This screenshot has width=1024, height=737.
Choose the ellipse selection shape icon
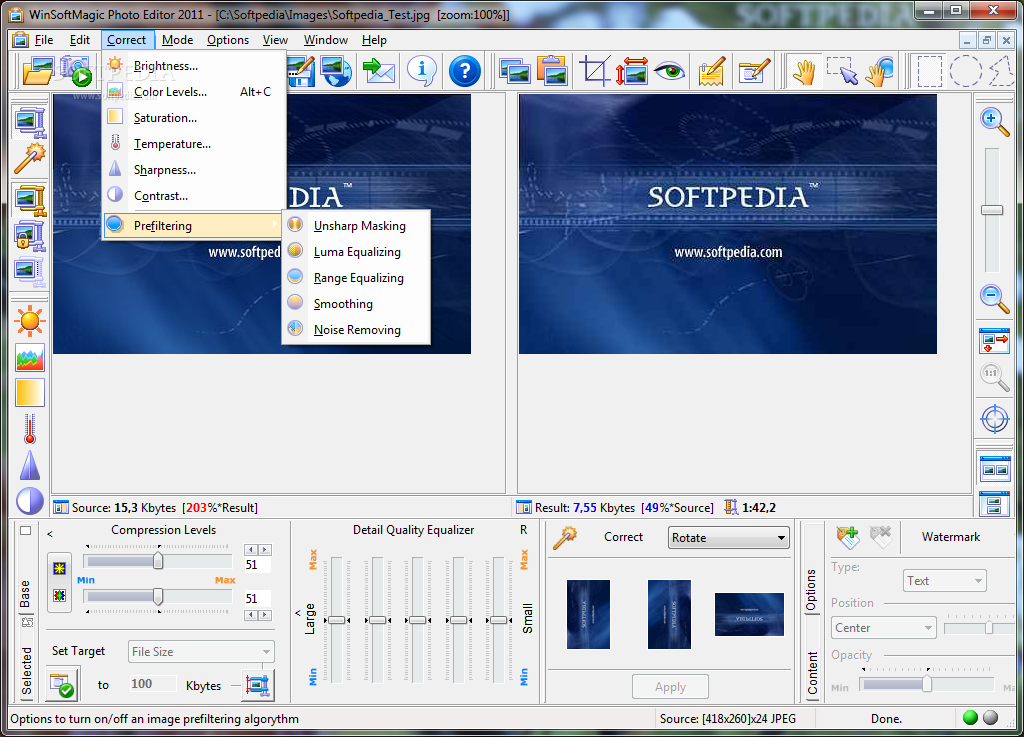tap(965, 71)
